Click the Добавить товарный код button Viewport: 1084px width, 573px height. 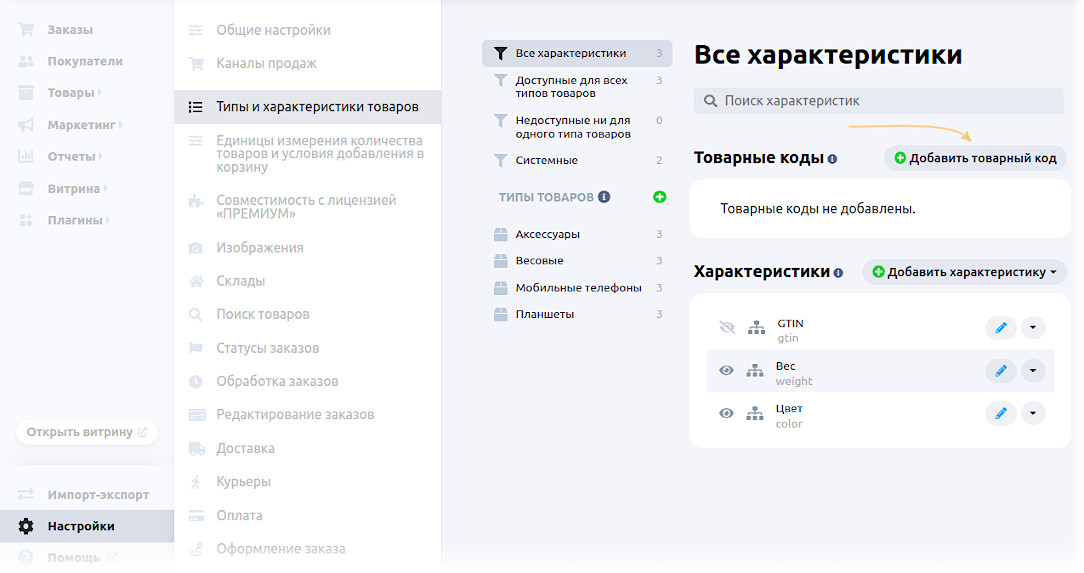(x=975, y=158)
